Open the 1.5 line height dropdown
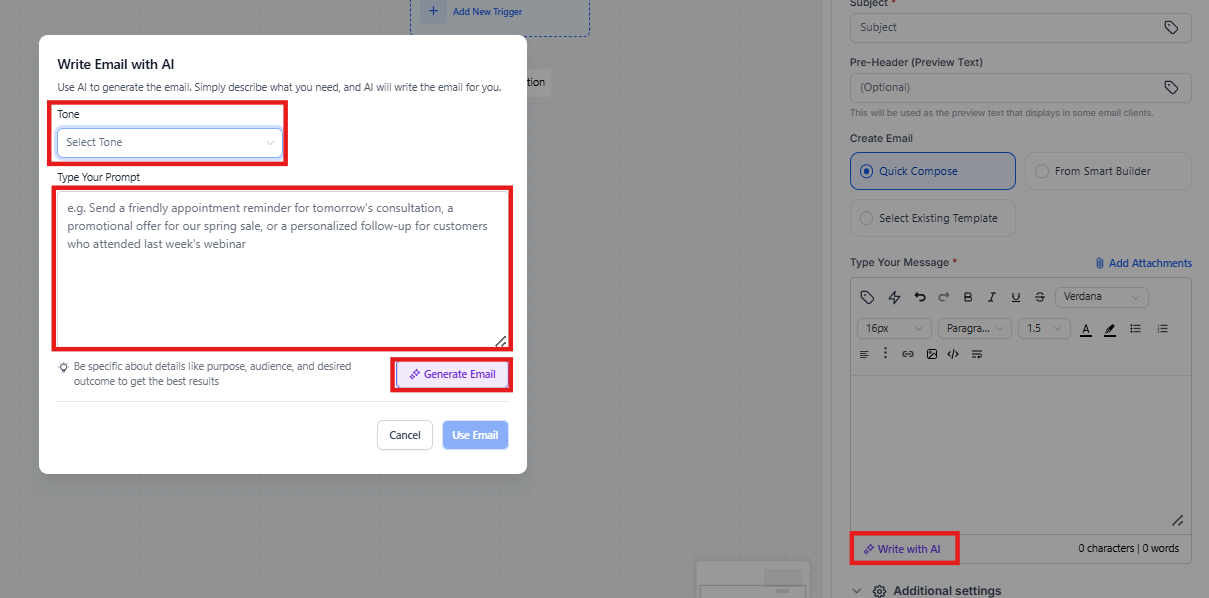Screen dimensions: 1209x598 point(1045,328)
